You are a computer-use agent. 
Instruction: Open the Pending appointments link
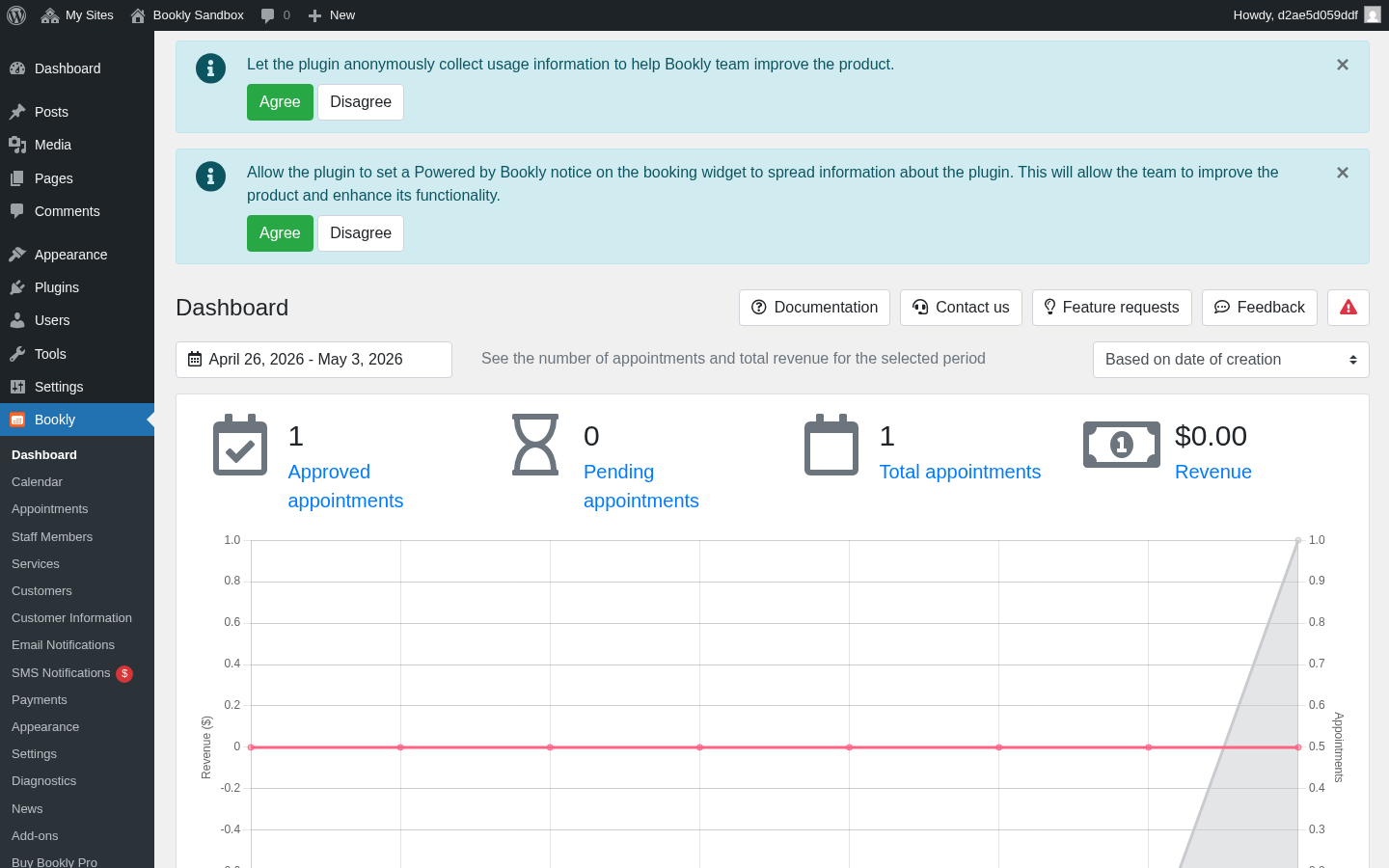[641, 486]
